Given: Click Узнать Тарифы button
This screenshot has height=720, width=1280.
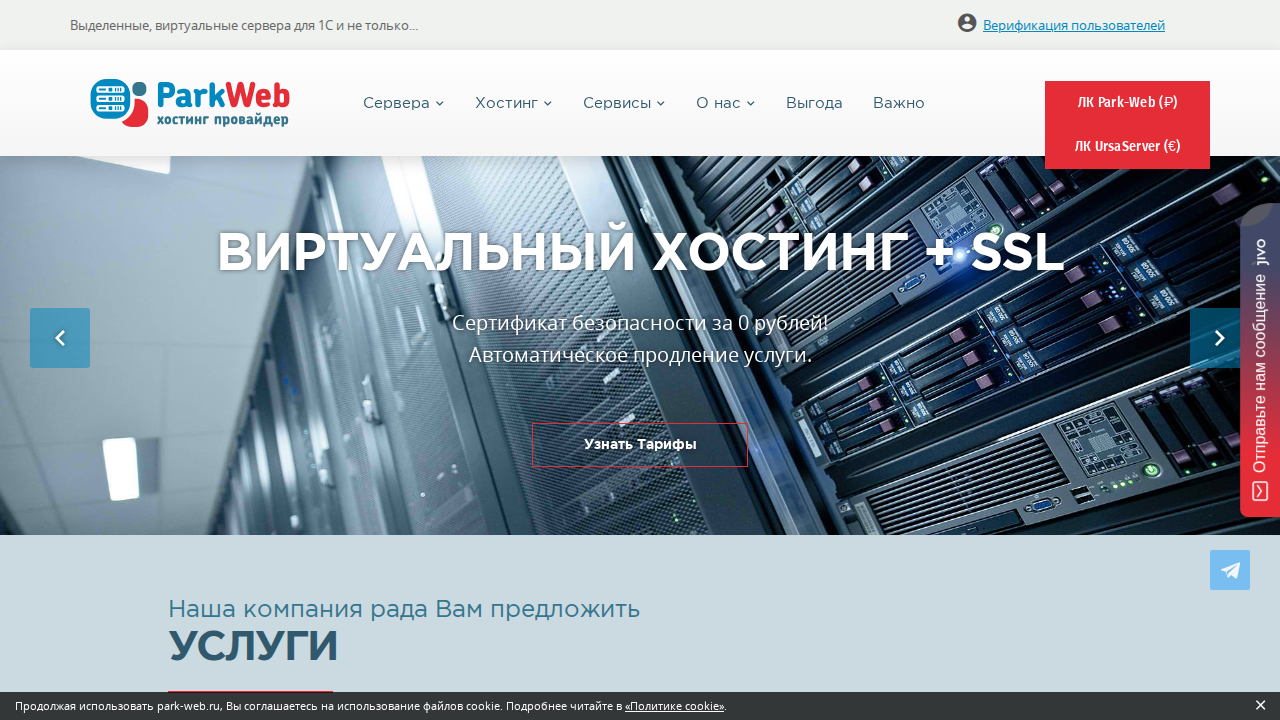Looking at the screenshot, I should (x=640, y=444).
